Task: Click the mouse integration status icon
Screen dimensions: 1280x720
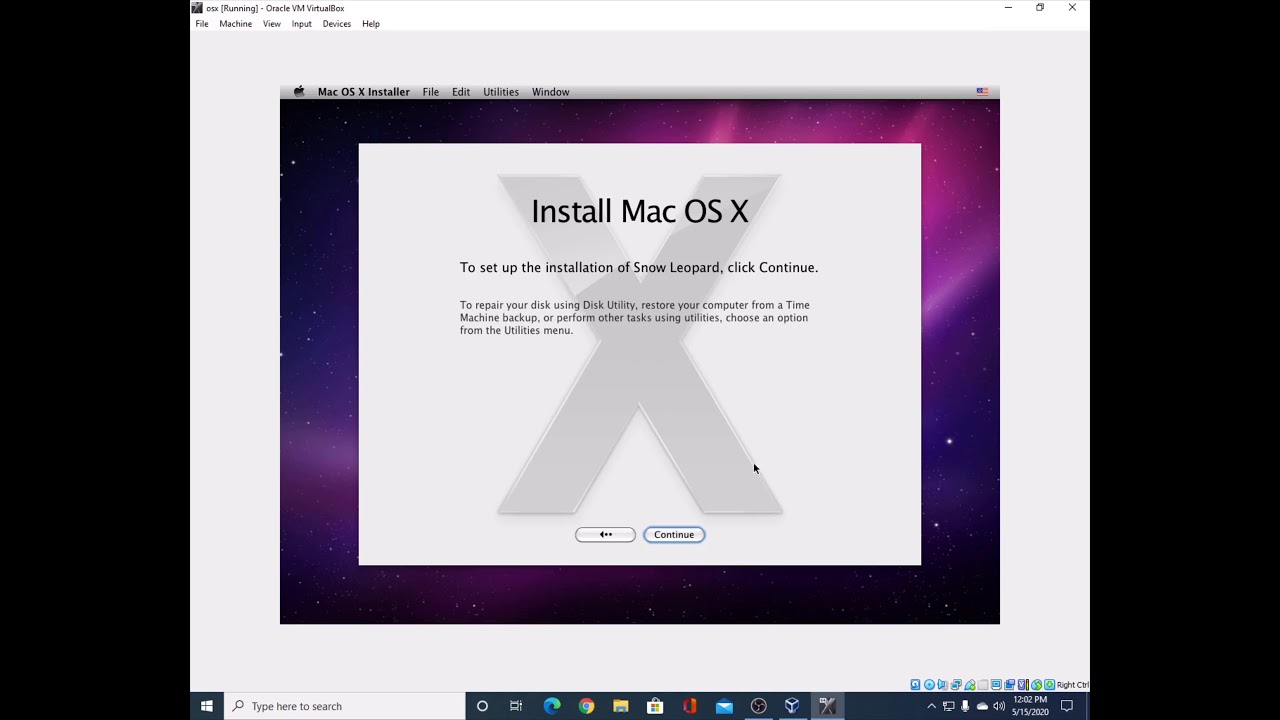Action: pyautogui.click(x=1036, y=685)
